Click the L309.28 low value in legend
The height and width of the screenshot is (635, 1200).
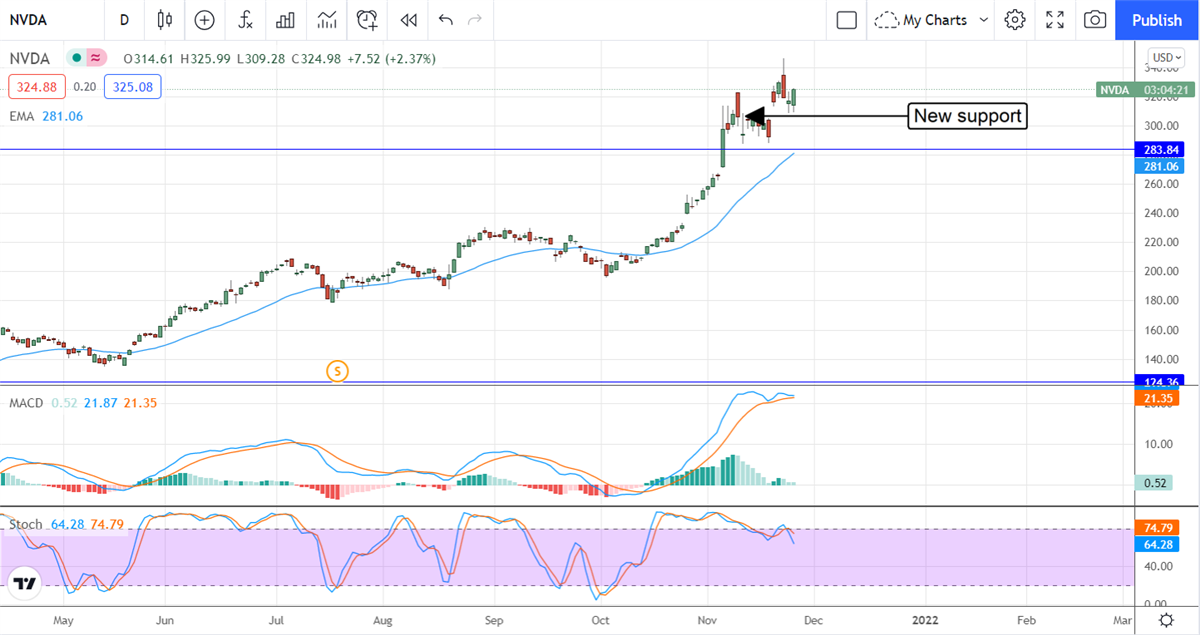coord(263,59)
